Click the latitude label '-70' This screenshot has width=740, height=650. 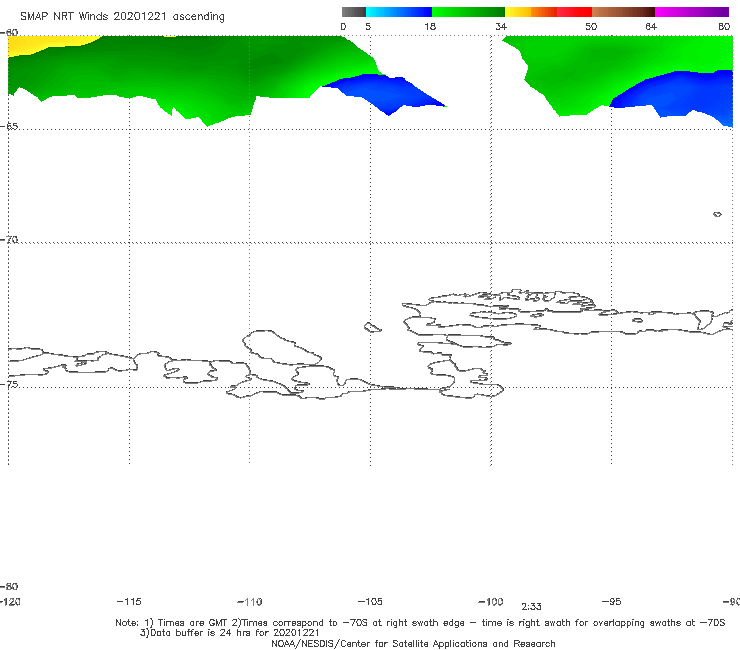[9, 240]
